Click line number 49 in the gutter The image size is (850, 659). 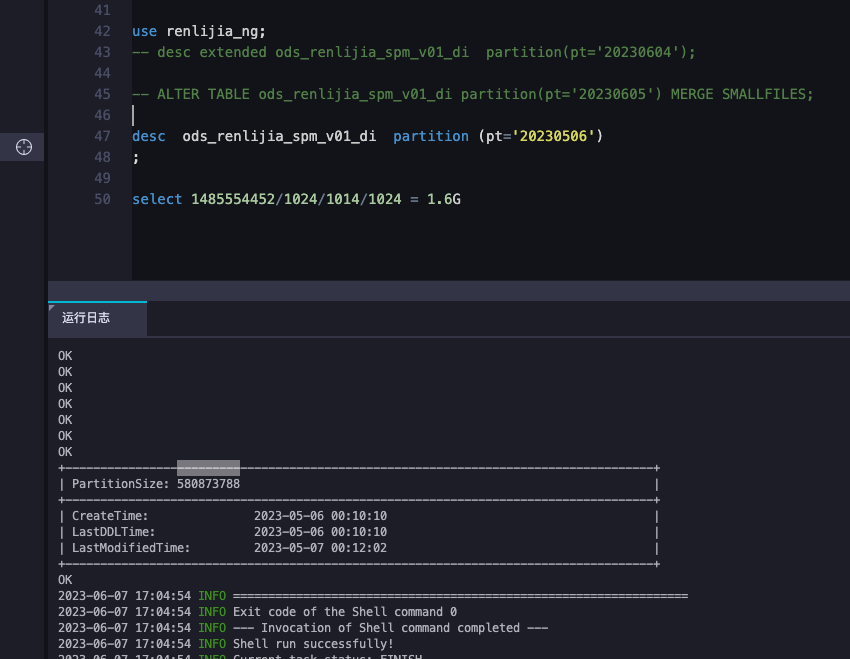coord(102,178)
